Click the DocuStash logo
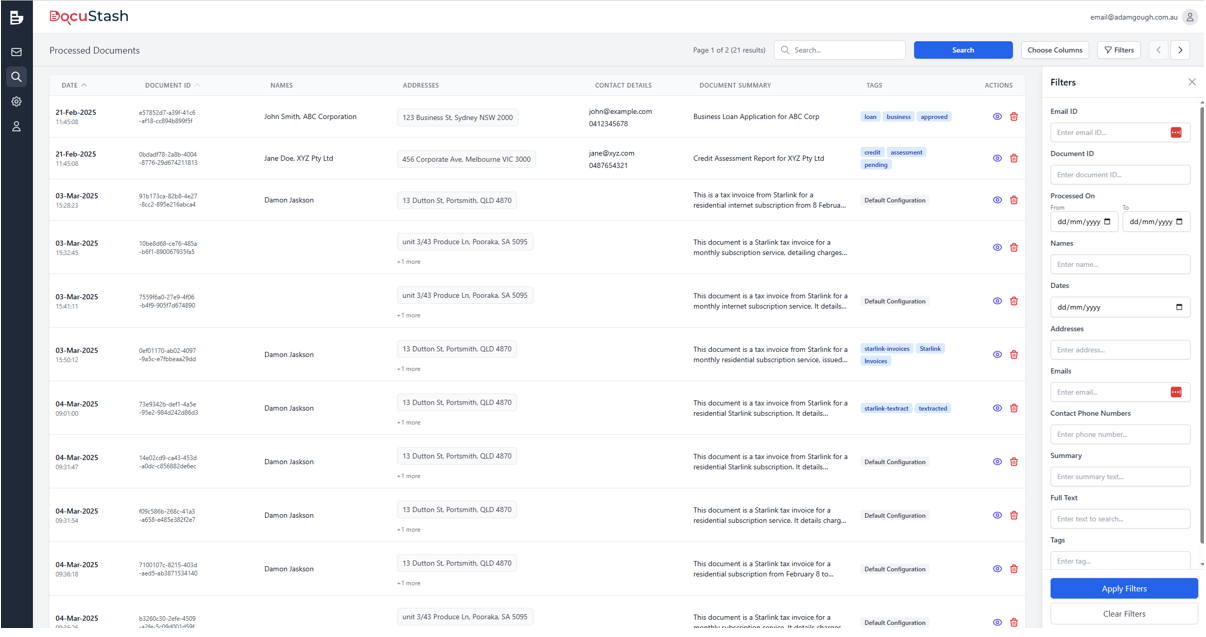The height and width of the screenshot is (637, 1206). (89, 17)
